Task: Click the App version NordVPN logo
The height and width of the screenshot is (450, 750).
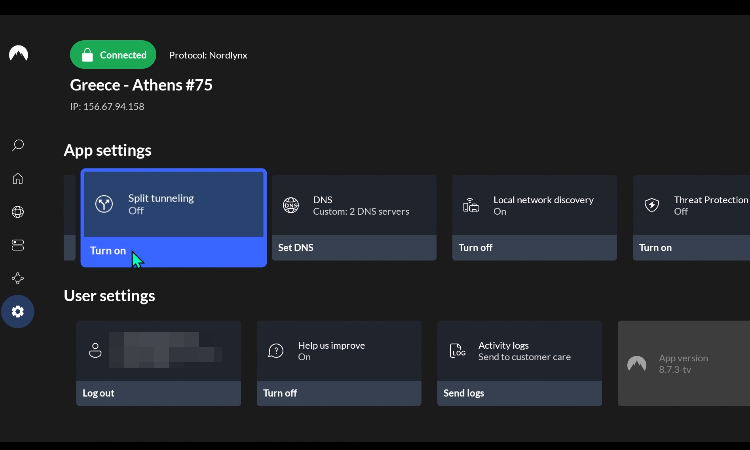Action: (637, 364)
